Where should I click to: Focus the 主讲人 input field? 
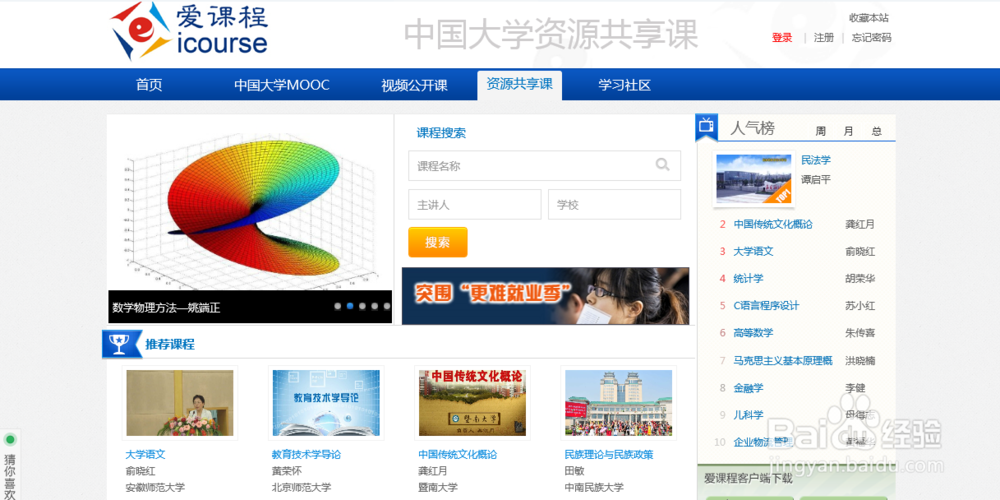pyautogui.click(x=474, y=205)
